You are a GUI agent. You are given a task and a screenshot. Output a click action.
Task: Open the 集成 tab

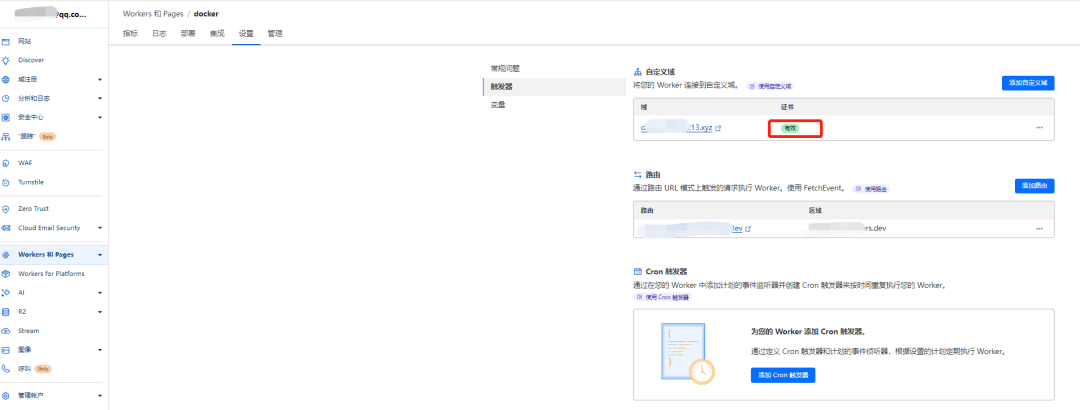pos(217,33)
